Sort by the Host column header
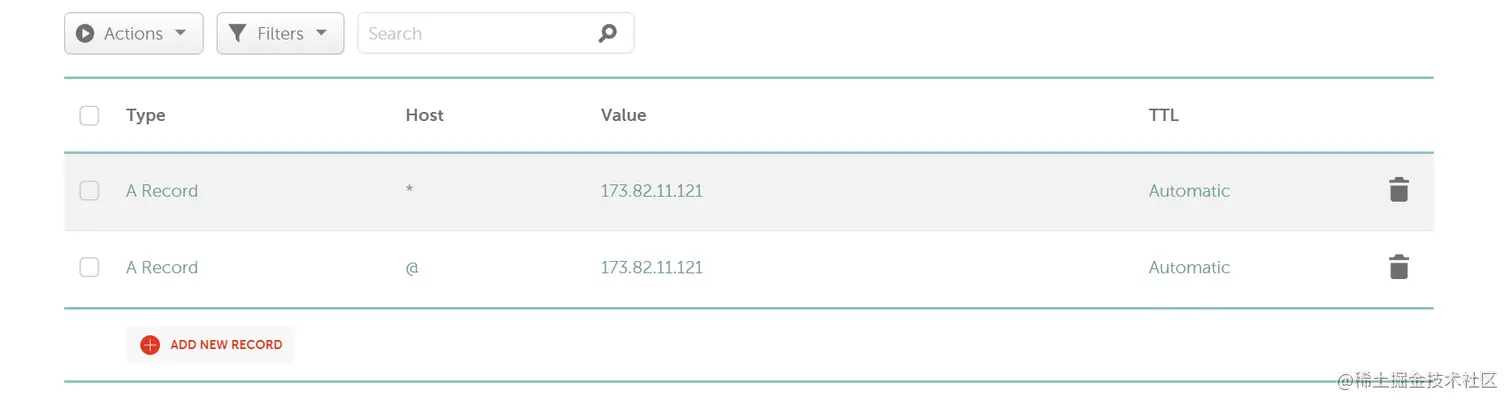This screenshot has width=1512, height=405. point(424,115)
